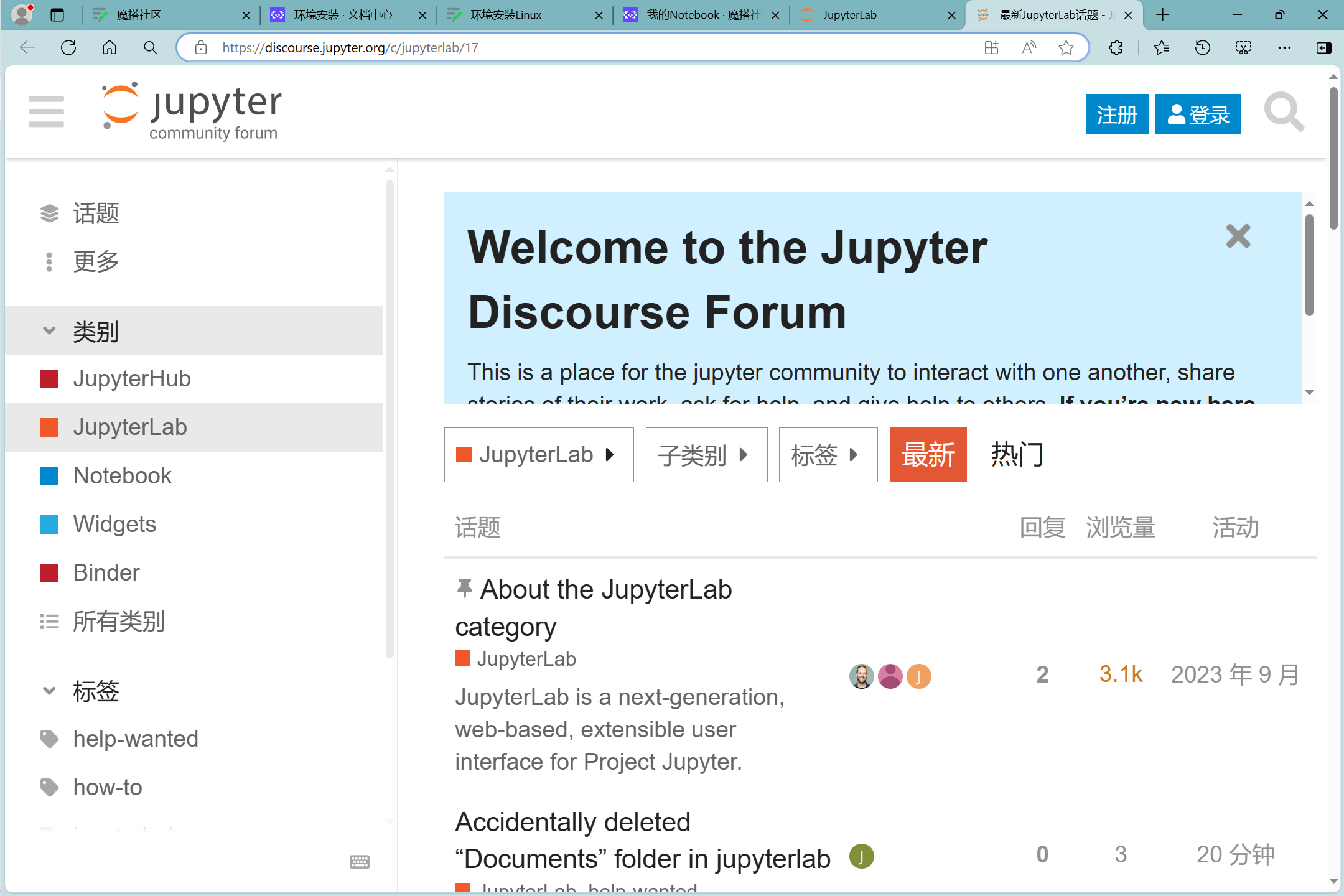
Task: Click the welcome banner scrollbar thumb
Action: [x=1309, y=264]
